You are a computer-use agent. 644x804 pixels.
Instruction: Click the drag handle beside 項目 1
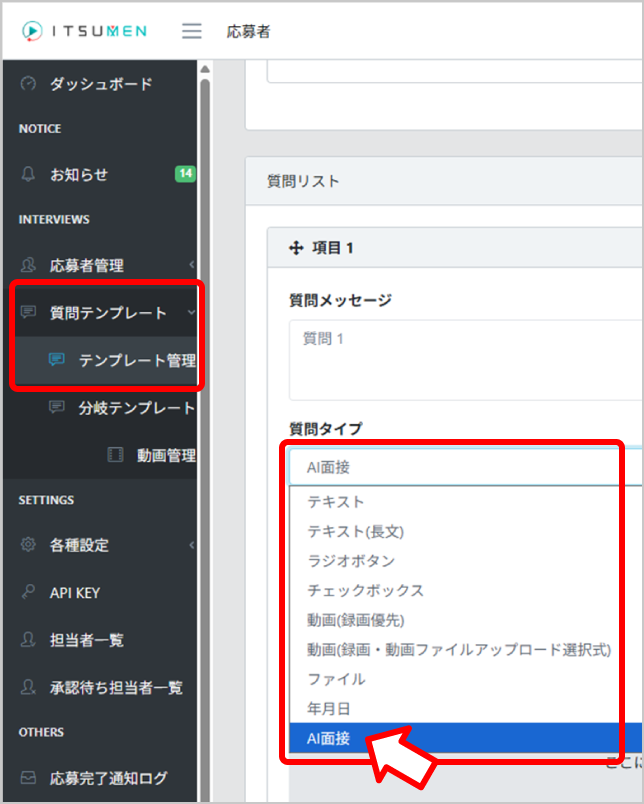pos(295,248)
